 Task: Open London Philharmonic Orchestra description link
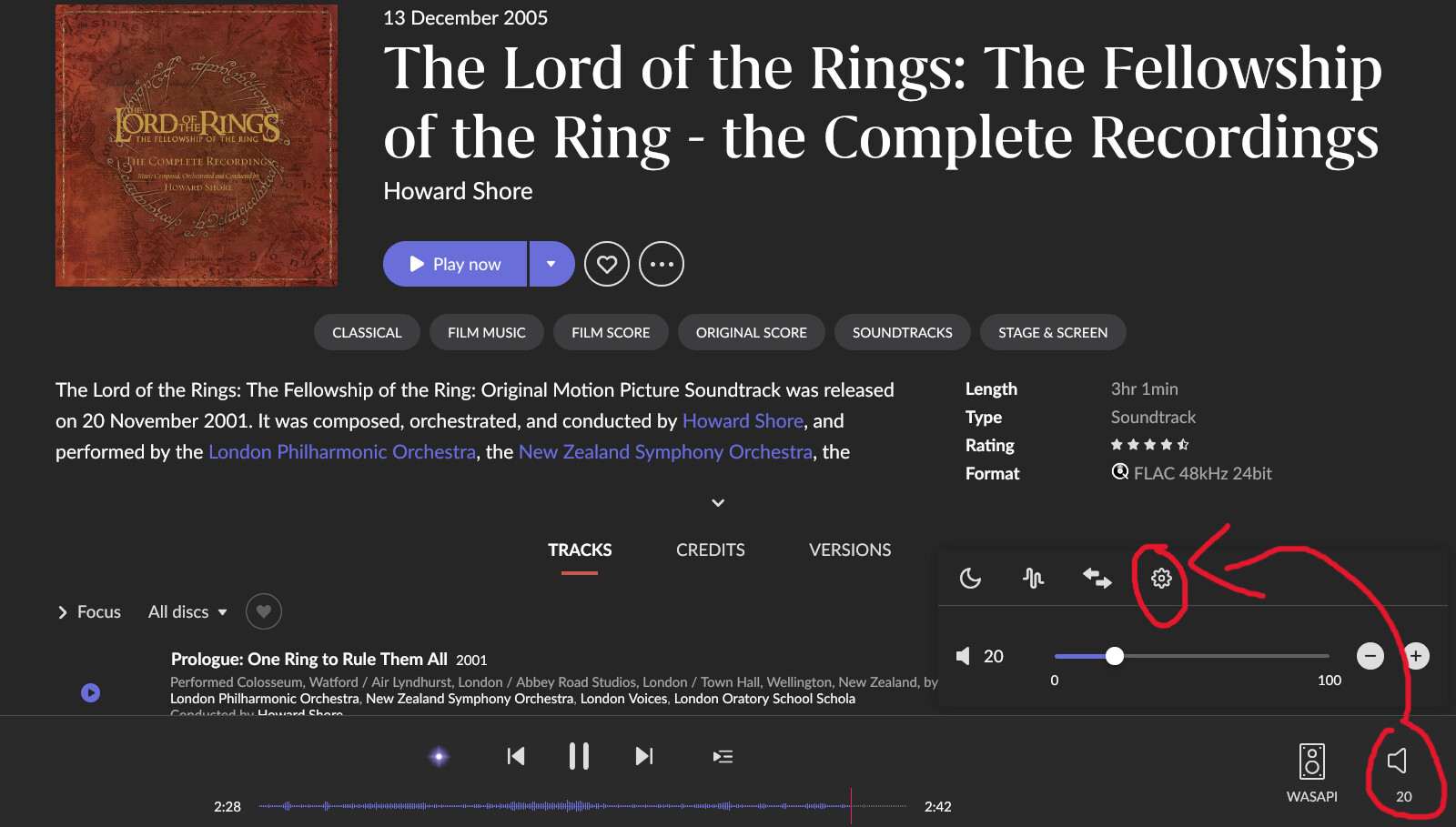click(342, 451)
